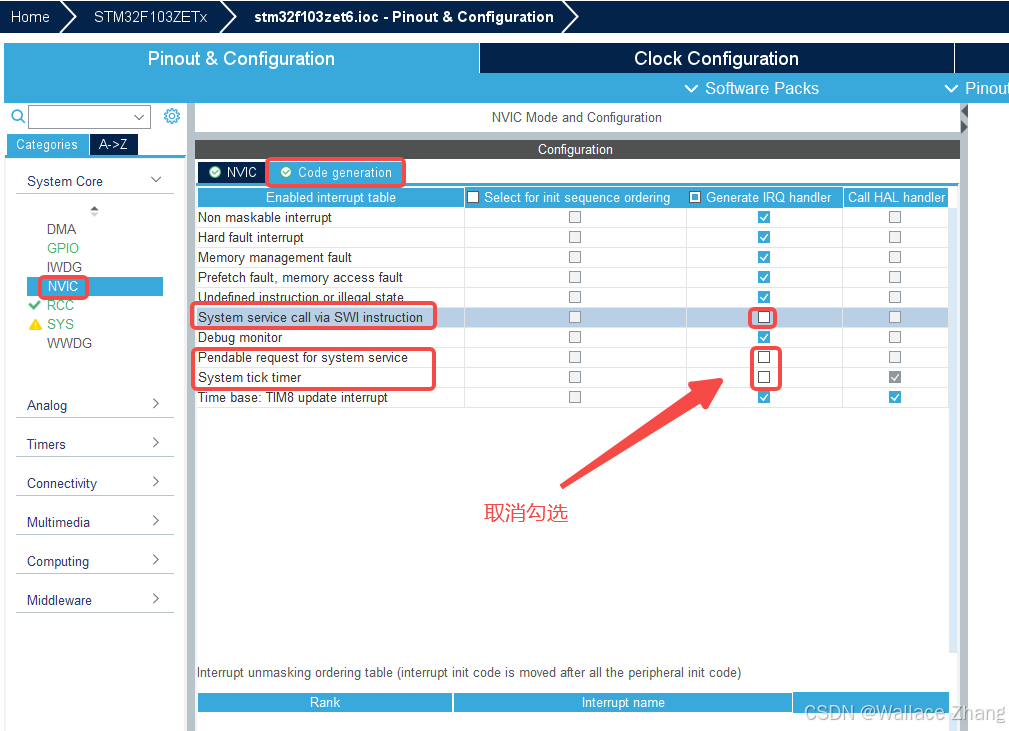Uncheck Generate IRQ handler for Non maskable interrupt
The width and height of the screenshot is (1009, 731).
[764, 217]
